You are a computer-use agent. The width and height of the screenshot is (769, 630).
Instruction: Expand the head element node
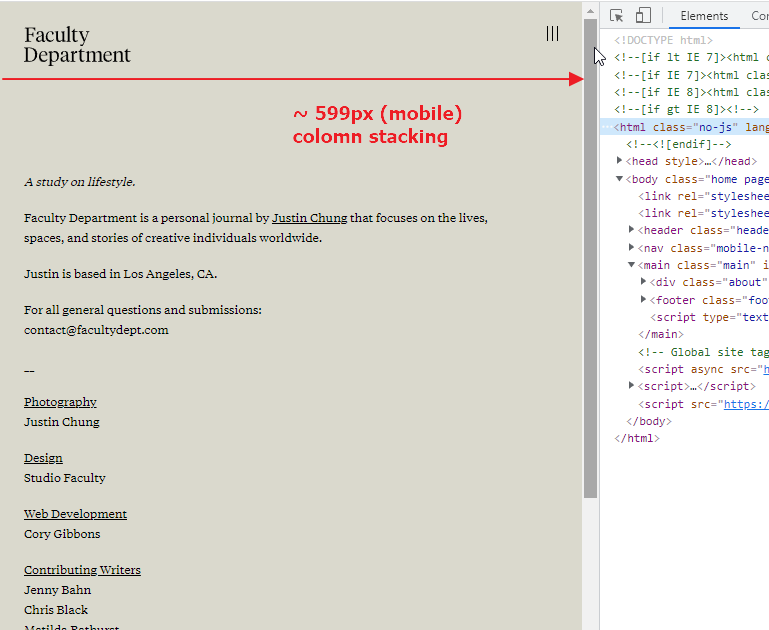coord(619,160)
